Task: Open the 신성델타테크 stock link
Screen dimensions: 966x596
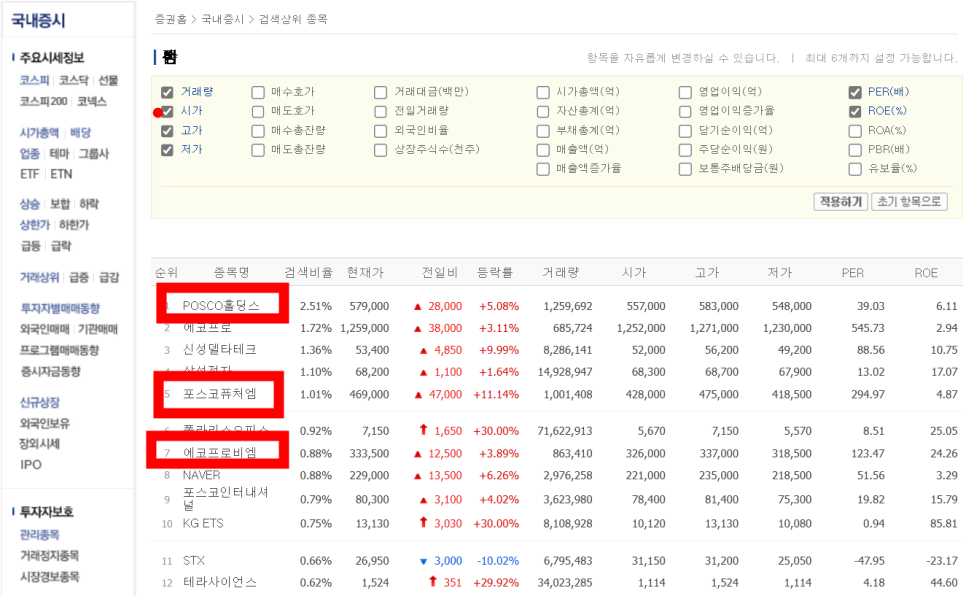Action: (x=219, y=349)
